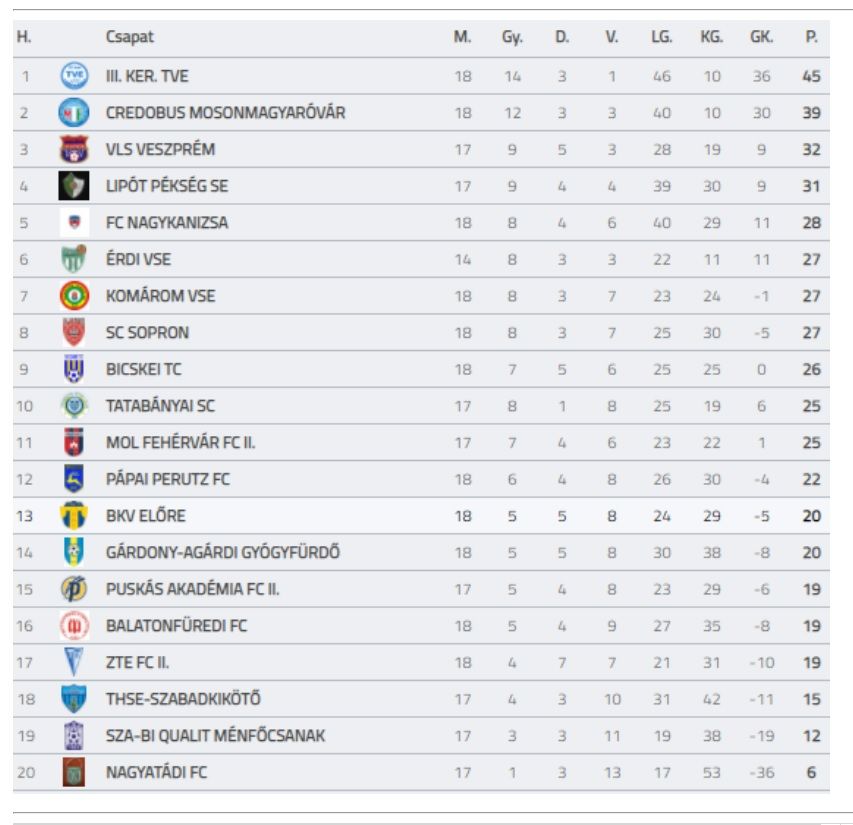Click the Nagyatádi FC club badge
853x825 pixels.
point(74,773)
